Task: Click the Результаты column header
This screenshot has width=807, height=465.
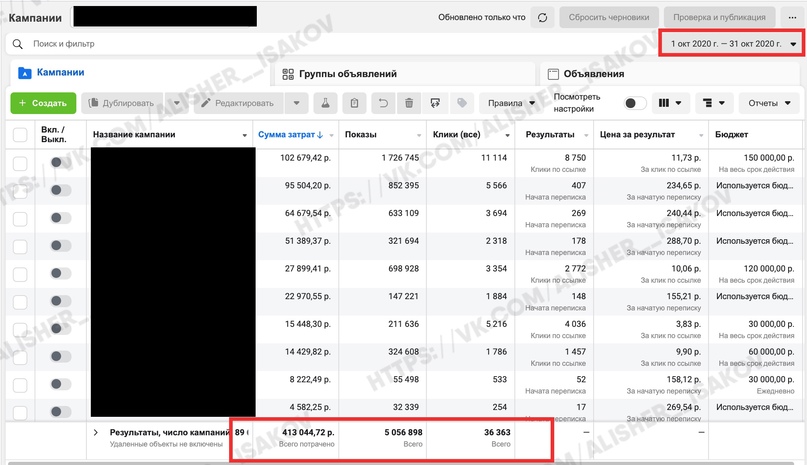Action: click(550, 134)
